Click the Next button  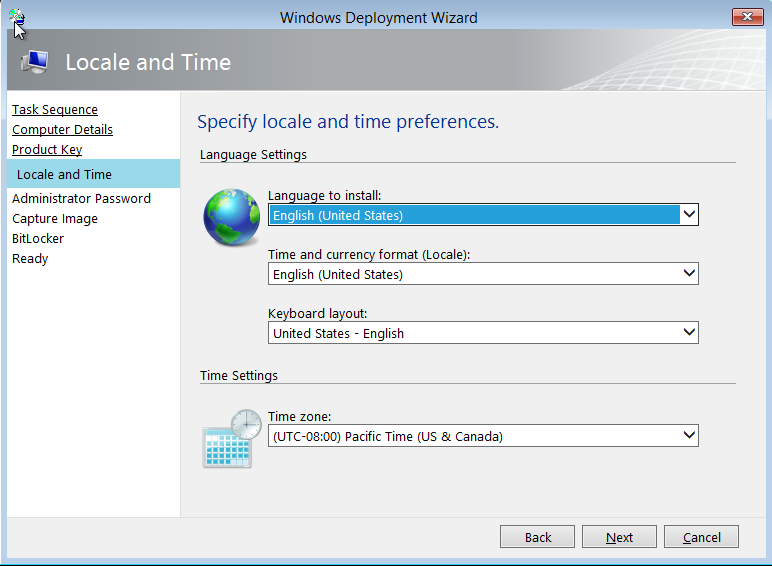click(x=619, y=537)
